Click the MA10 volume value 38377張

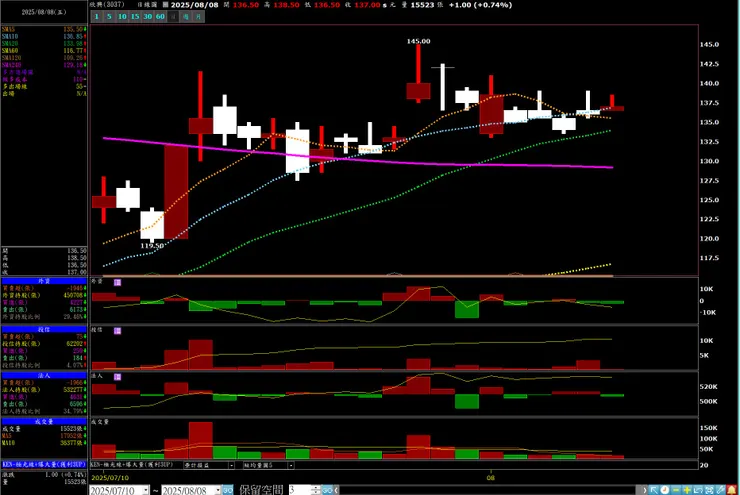(72, 443)
